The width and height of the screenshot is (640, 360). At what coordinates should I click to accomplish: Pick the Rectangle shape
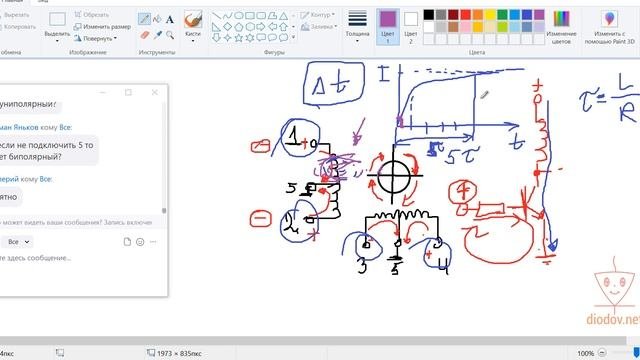(x=250, y=16)
